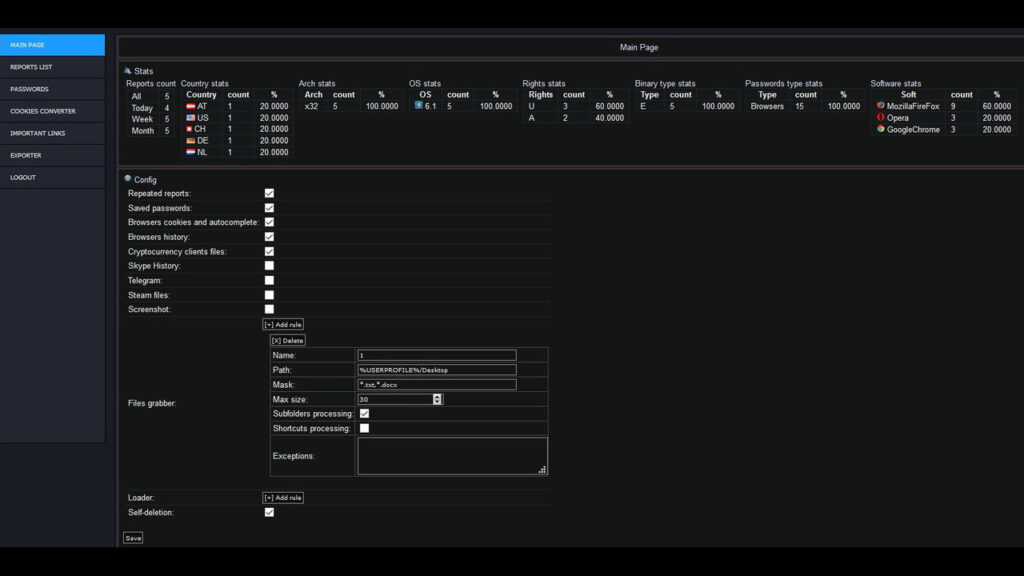Enable the Telegram checkbox

click(x=269, y=280)
